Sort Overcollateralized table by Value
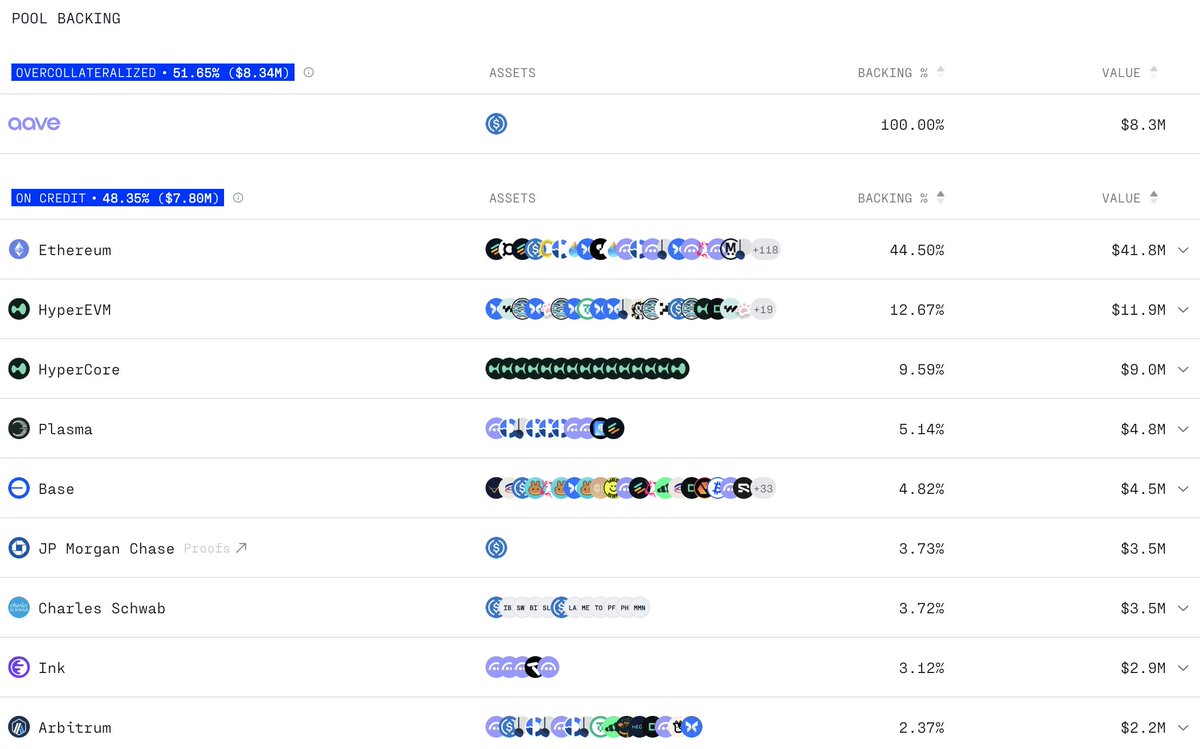1200x749 pixels. point(1154,73)
